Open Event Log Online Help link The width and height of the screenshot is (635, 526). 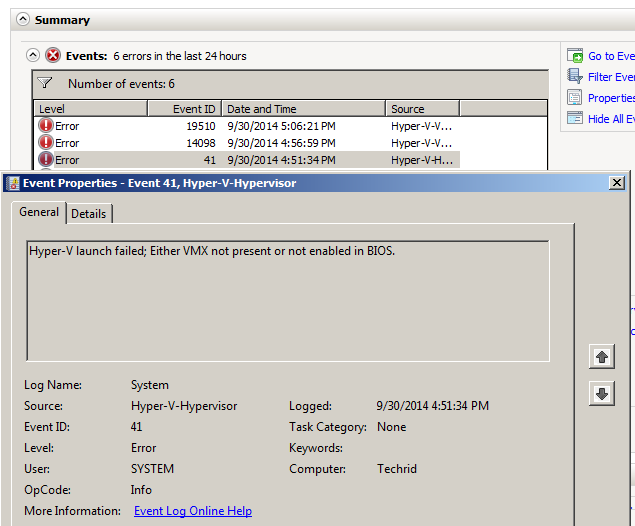pos(193,511)
